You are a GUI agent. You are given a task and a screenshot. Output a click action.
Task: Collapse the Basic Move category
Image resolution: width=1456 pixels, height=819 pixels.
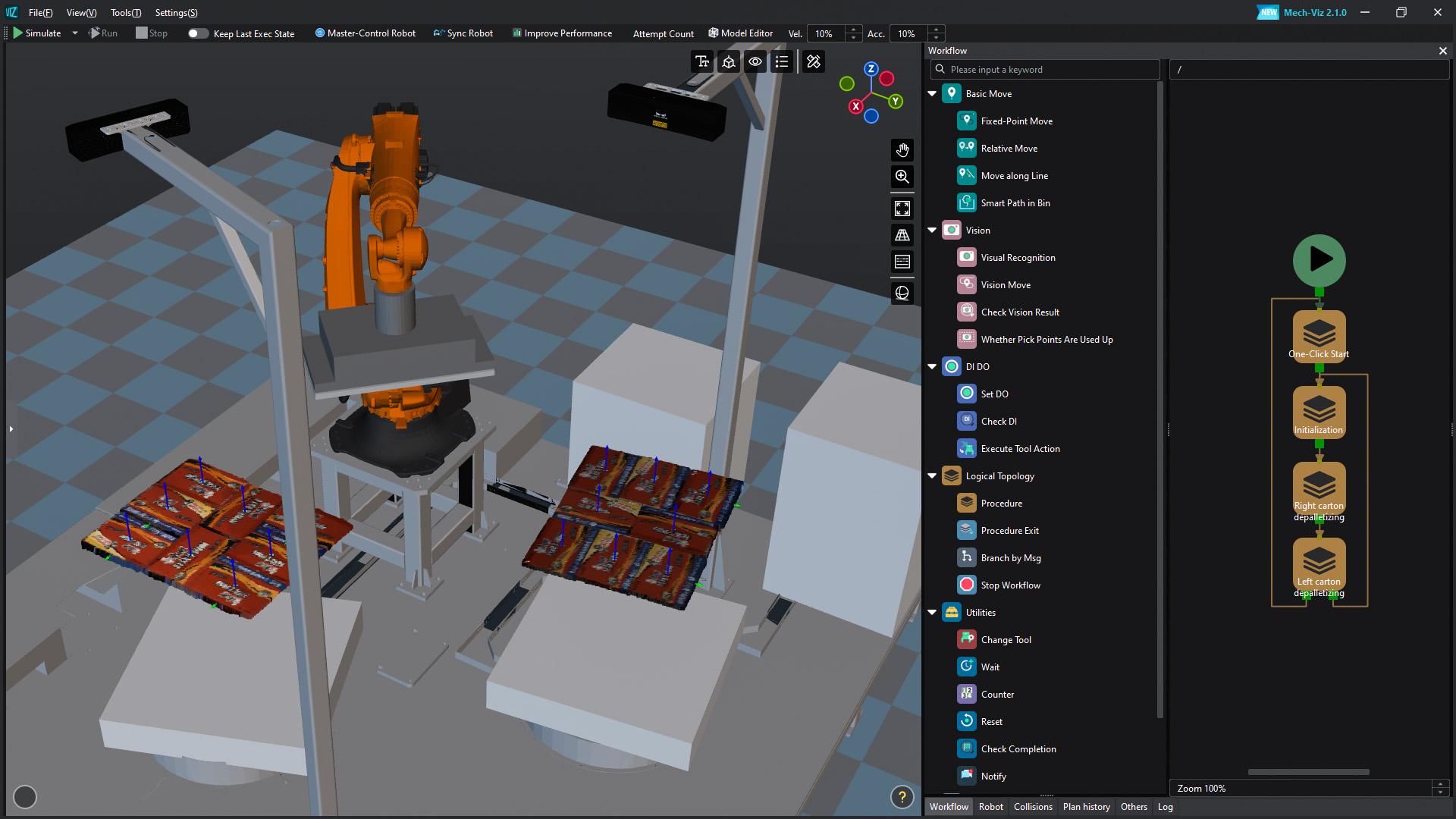tap(932, 94)
